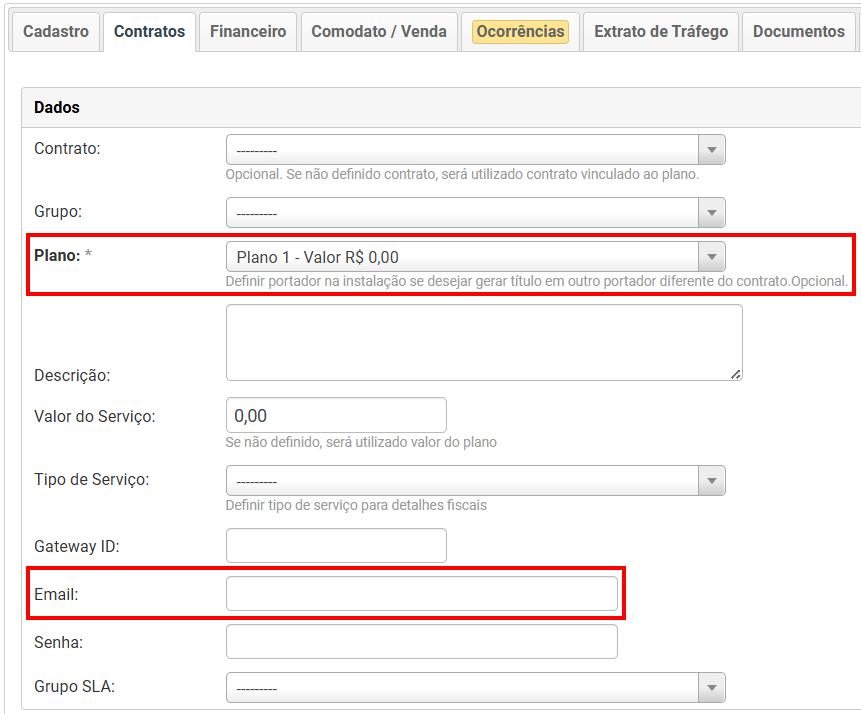861x714 pixels.
Task: Expand the Contrato dropdown
Action: point(475,150)
